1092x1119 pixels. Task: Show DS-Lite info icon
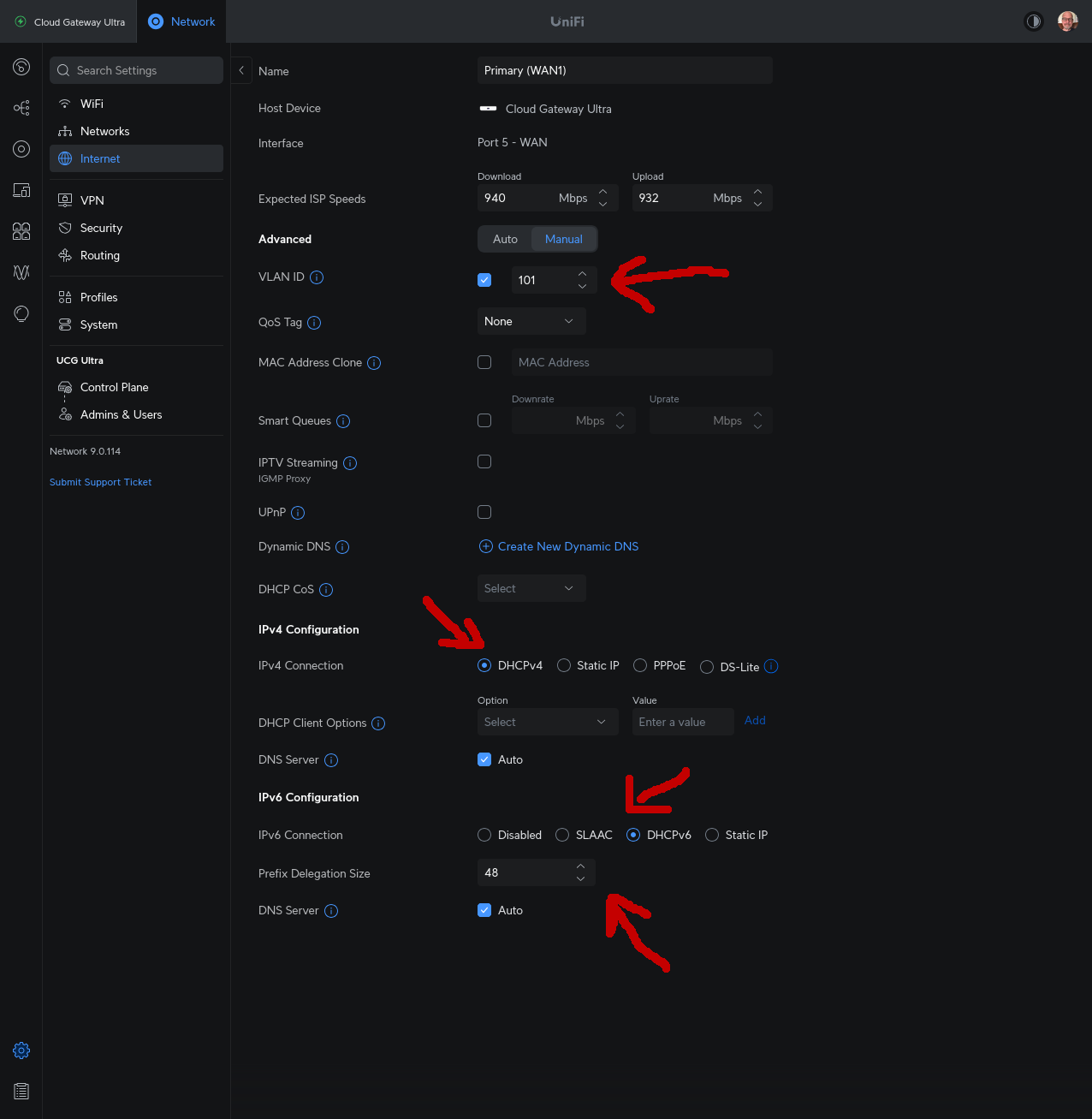[771, 666]
